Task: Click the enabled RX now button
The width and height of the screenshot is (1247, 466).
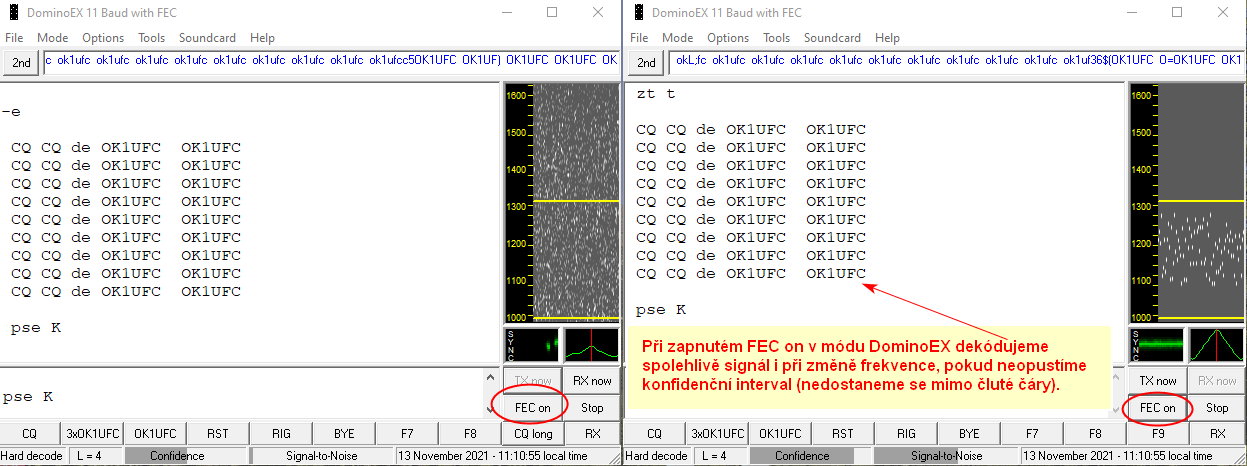Action: tap(593, 381)
